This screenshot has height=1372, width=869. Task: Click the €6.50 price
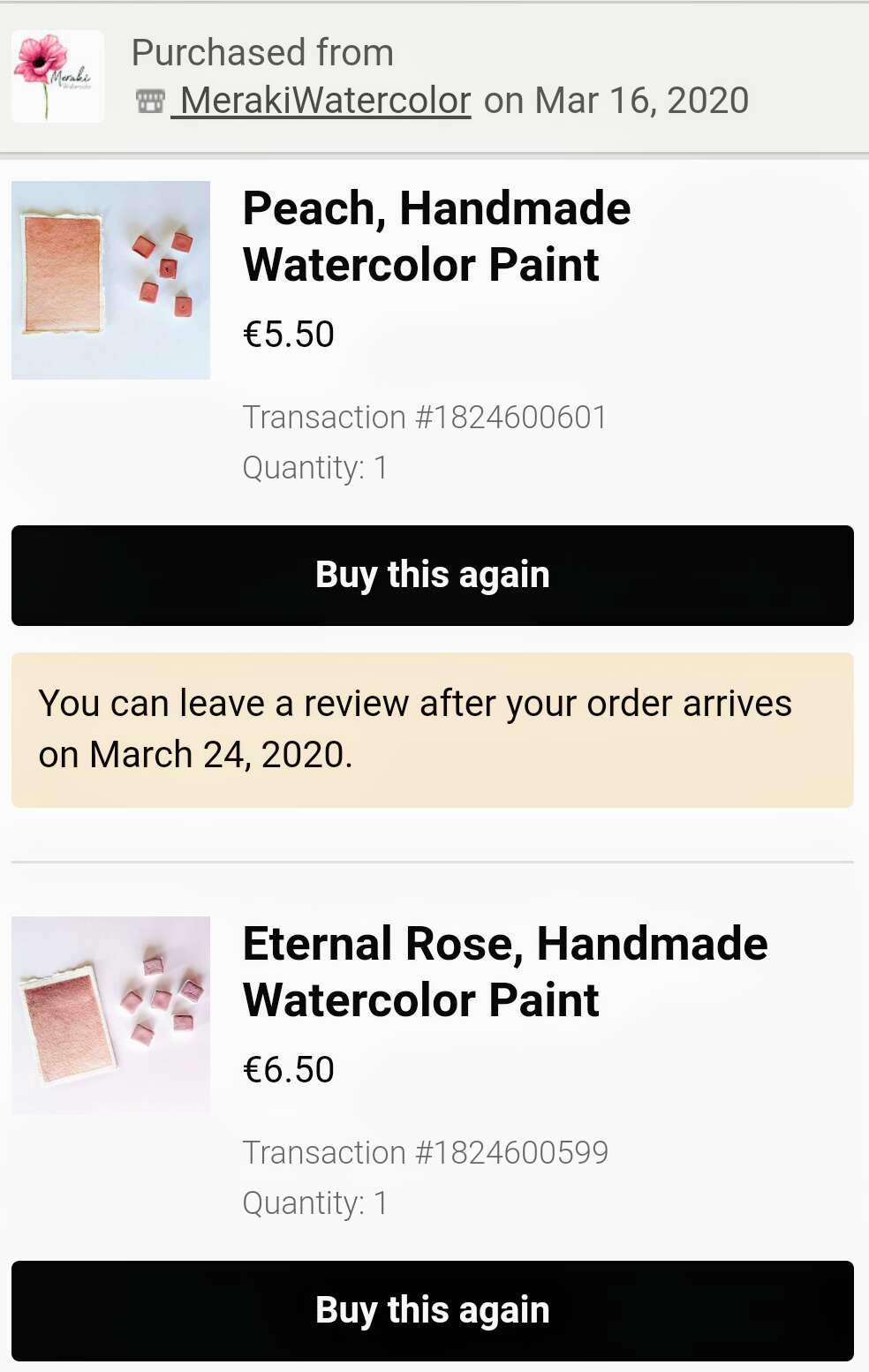[289, 1070]
